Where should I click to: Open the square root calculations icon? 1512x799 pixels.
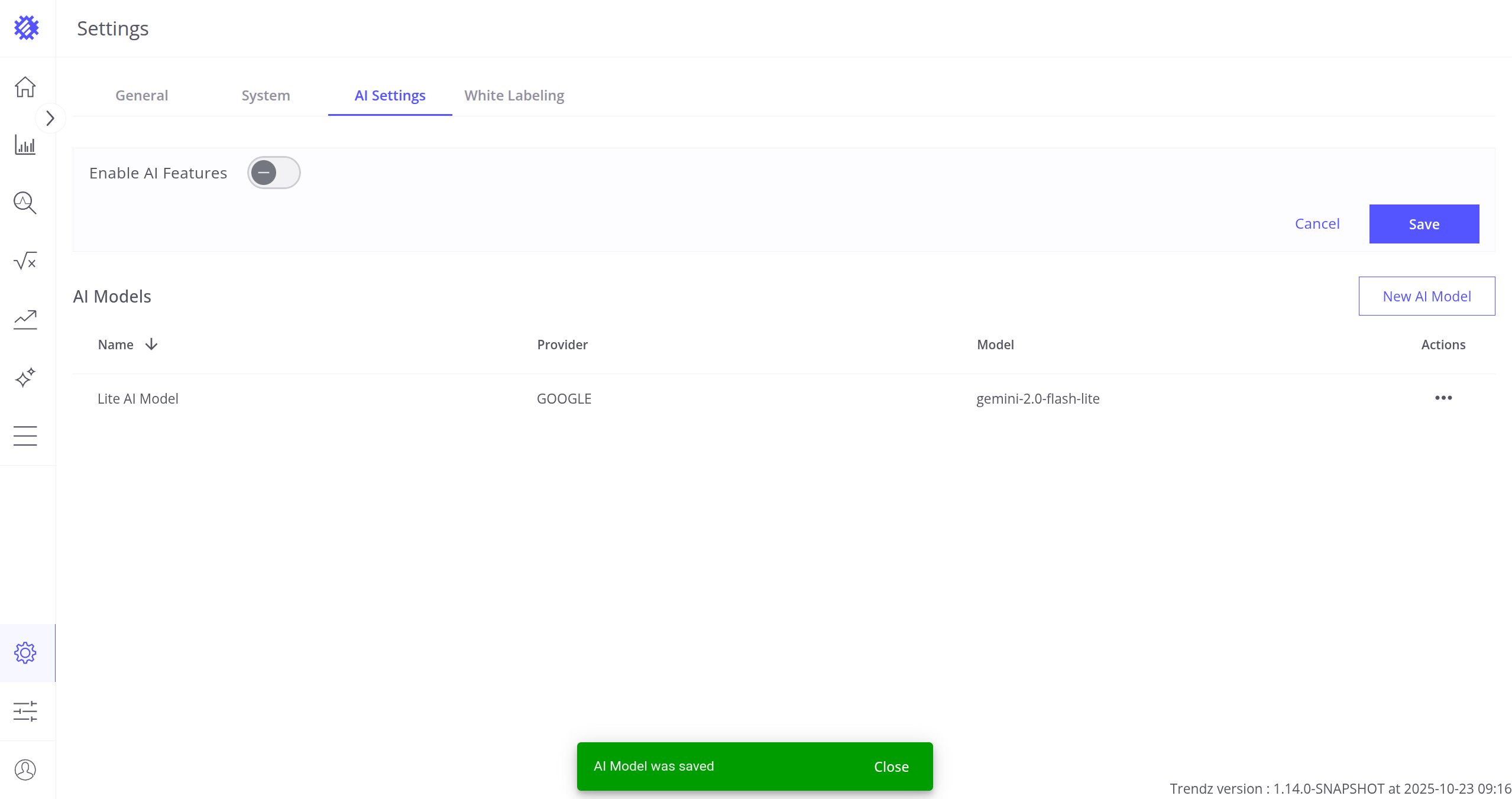25,261
